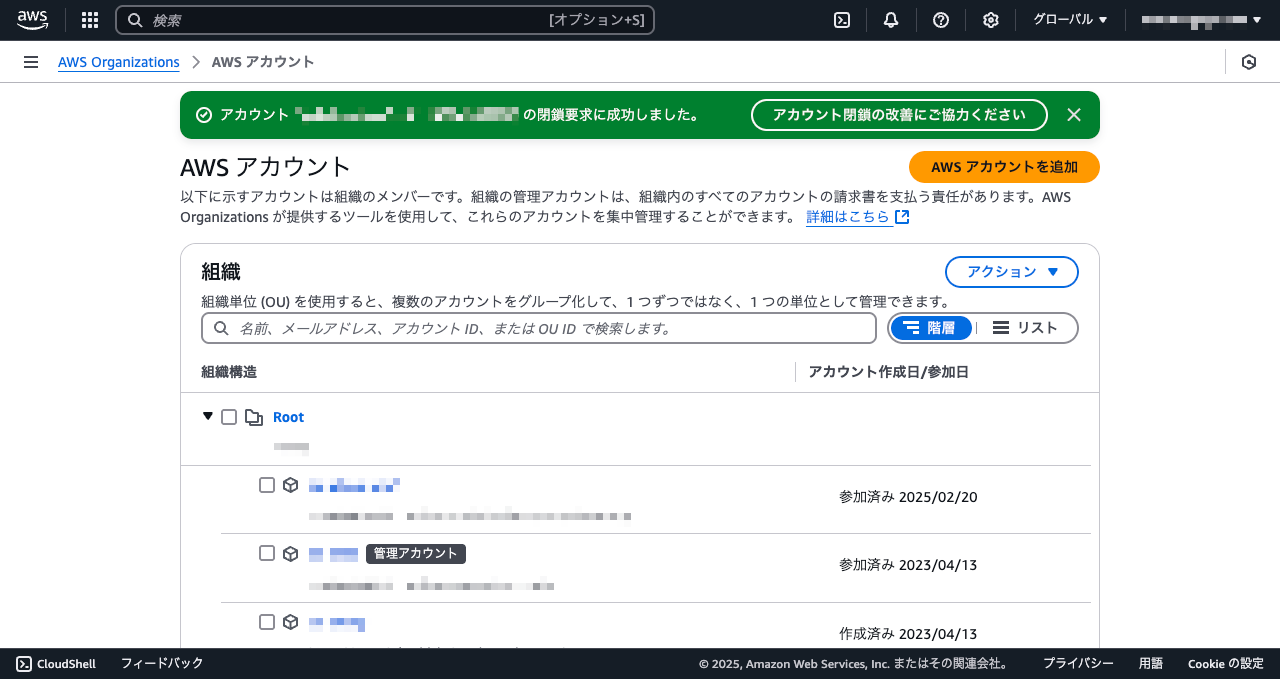This screenshot has width=1280, height=679.
Task: Click the hexagon panel icon at right
Action: [x=1249, y=62]
